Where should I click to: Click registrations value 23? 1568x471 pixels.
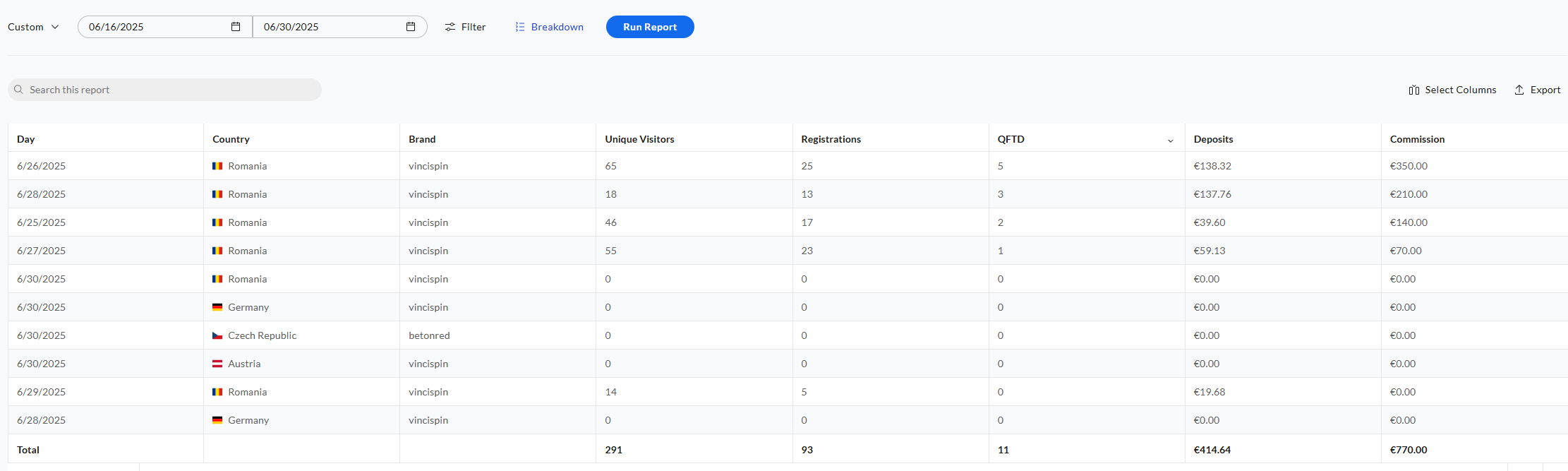point(807,251)
